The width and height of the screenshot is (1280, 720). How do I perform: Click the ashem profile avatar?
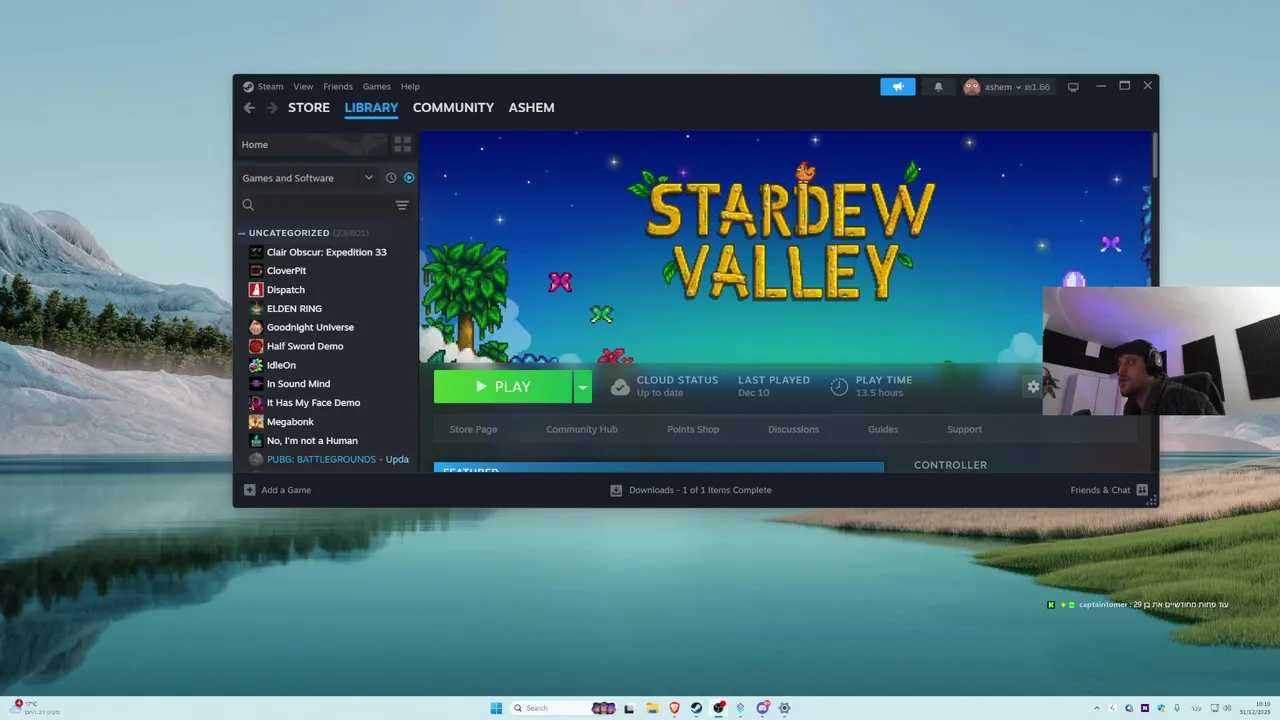click(x=971, y=87)
